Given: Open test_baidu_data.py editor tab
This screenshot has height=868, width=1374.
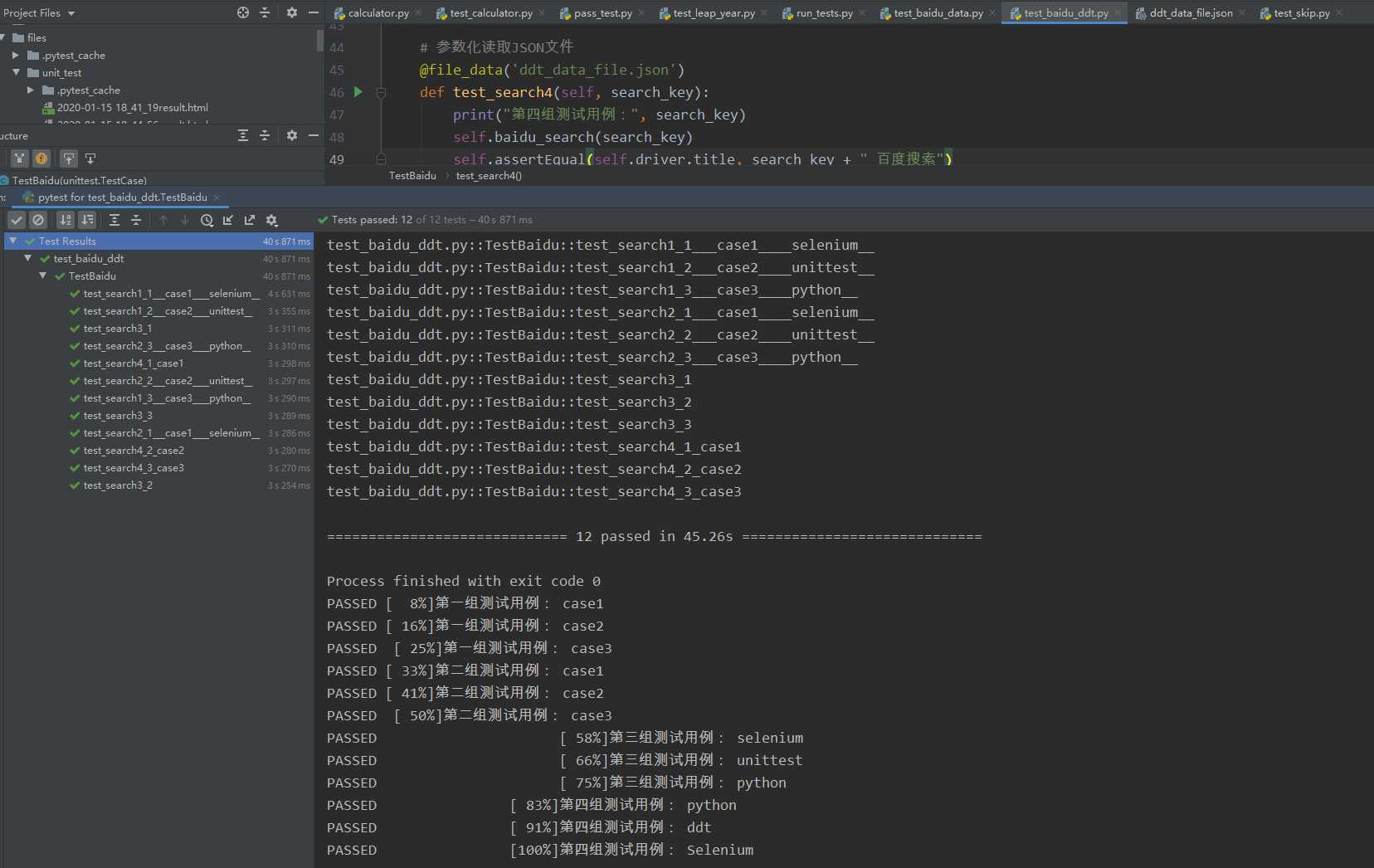Looking at the screenshot, I should pyautogui.click(x=938, y=12).
